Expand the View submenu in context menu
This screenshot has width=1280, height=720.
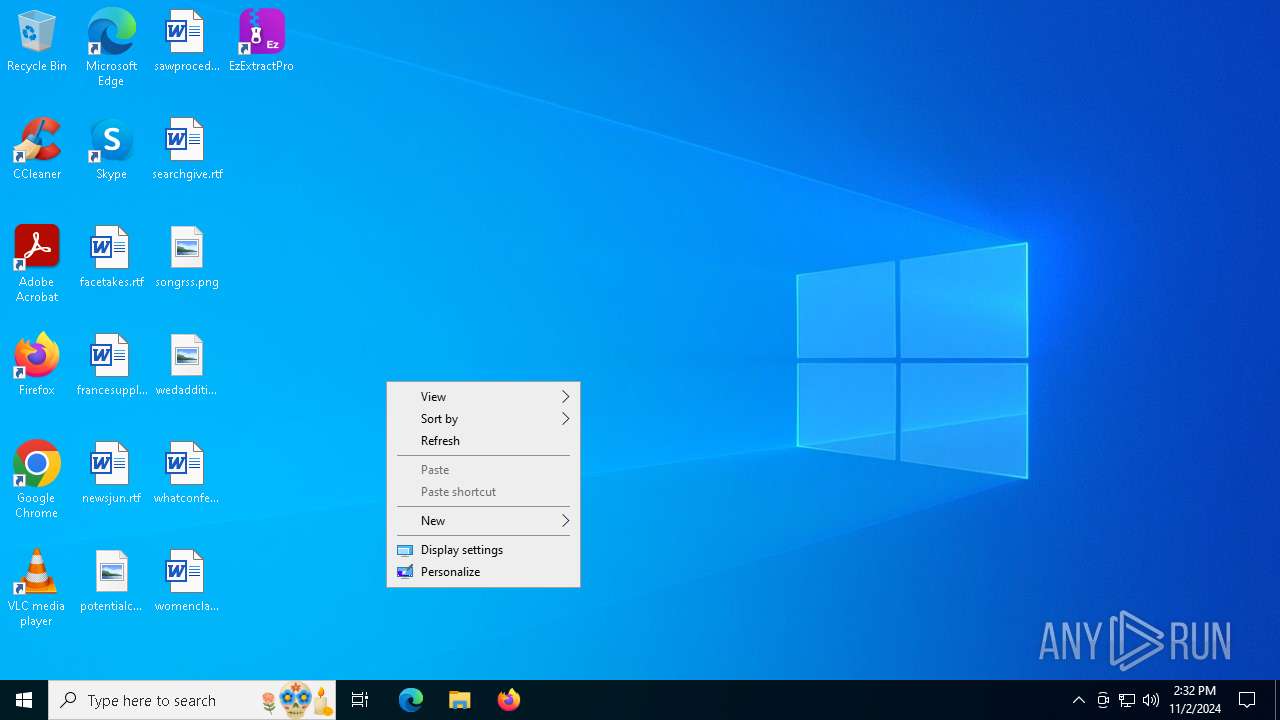click(x=483, y=397)
